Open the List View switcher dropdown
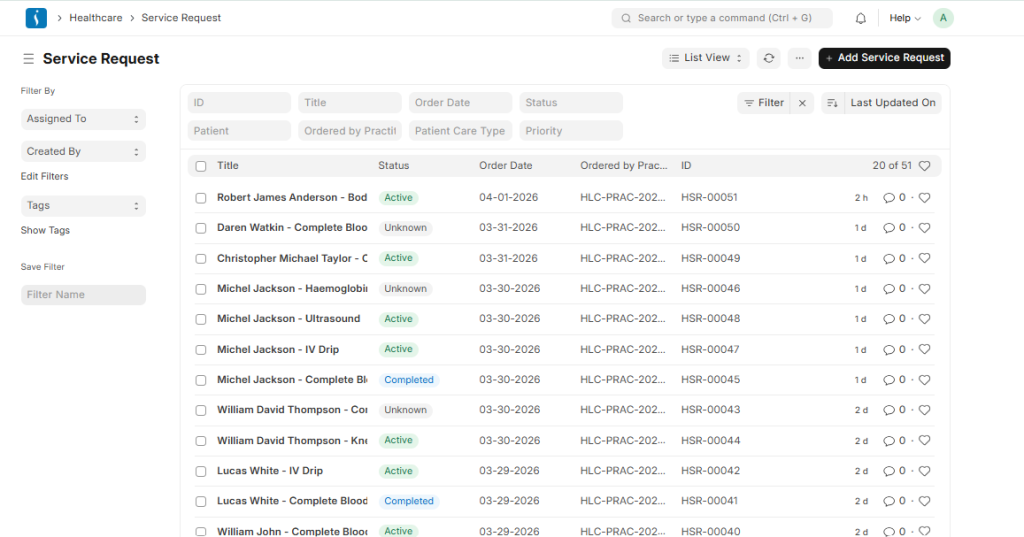This screenshot has width=1024, height=537. (x=705, y=58)
